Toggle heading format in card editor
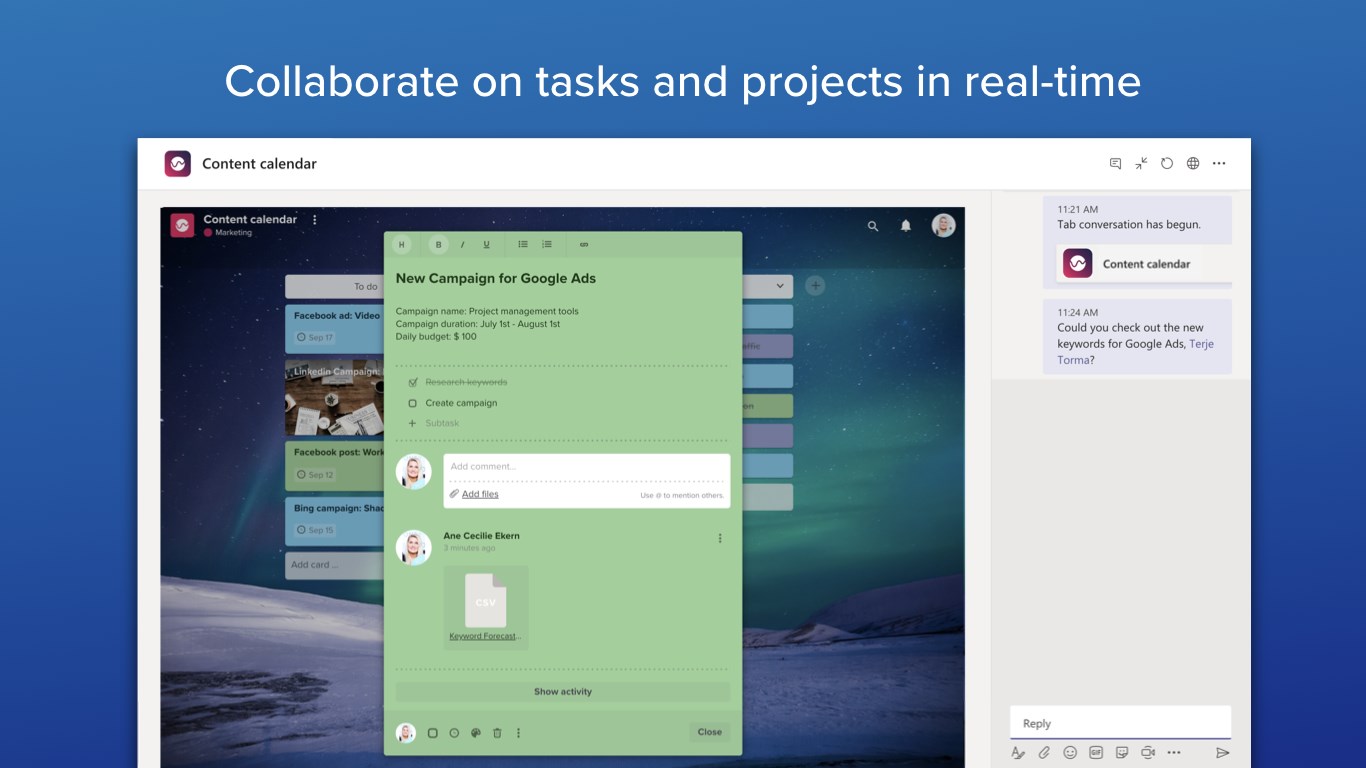Screen dimensions: 1366x768 click(402, 244)
